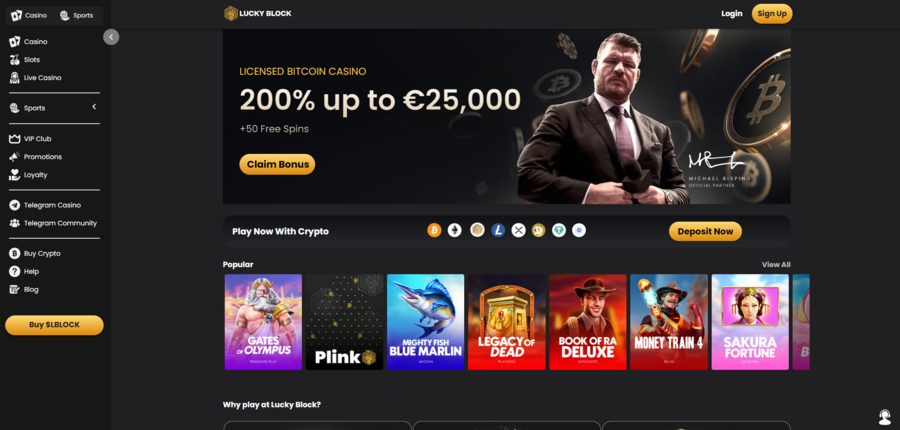Open the Money Train 4 game thumbnail
This screenshot has width=900, height=430.
(x=669, y=322)
